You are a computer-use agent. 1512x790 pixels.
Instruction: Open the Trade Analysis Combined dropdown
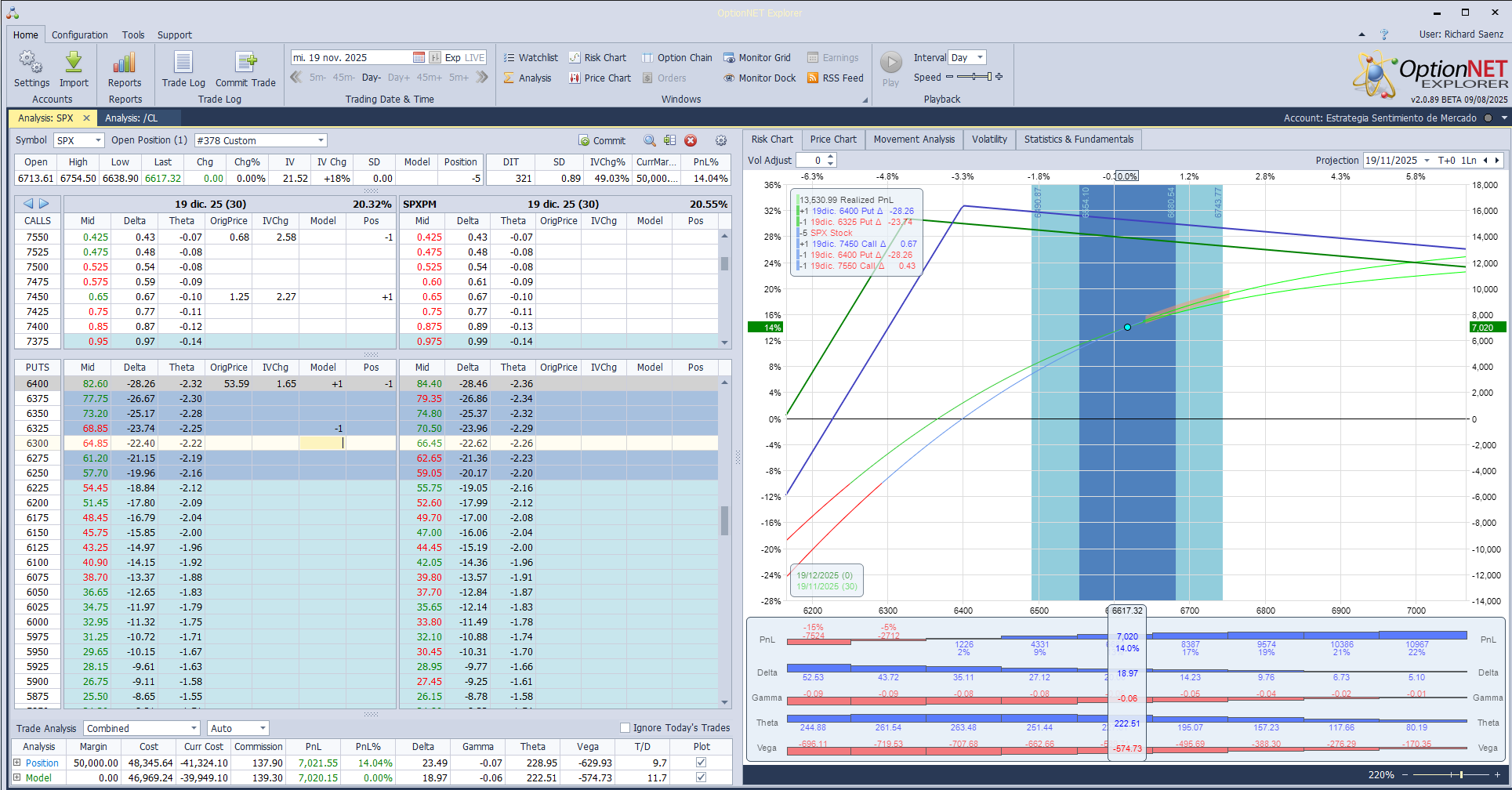tap(194, 728)
